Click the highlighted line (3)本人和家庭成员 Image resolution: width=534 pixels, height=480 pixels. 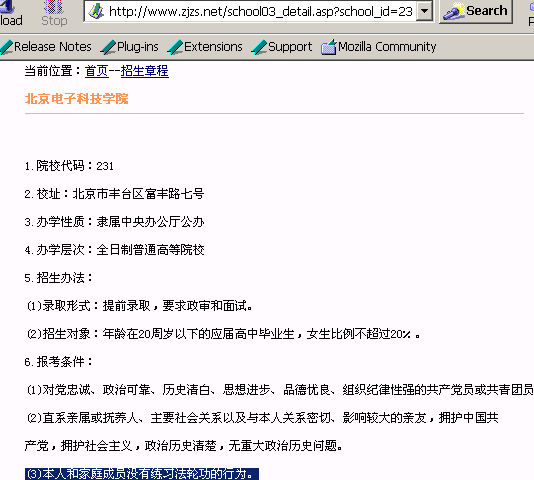tap(142, 474)
